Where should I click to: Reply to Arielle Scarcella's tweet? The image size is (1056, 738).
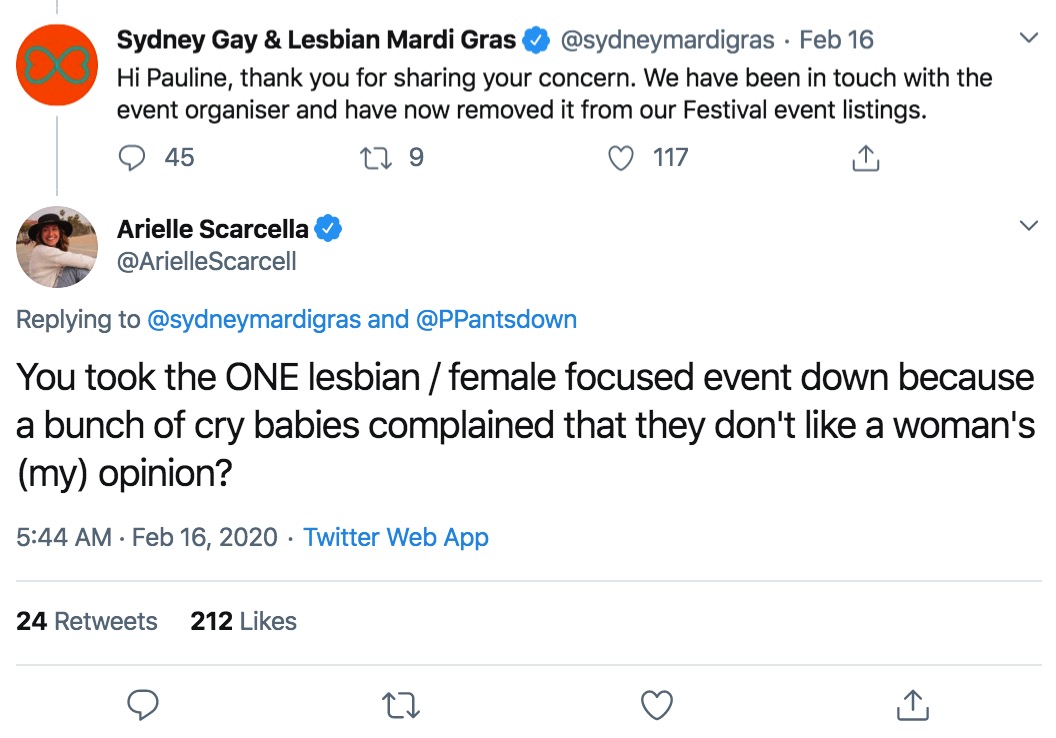pyautogui.click(x=144, y=705)
